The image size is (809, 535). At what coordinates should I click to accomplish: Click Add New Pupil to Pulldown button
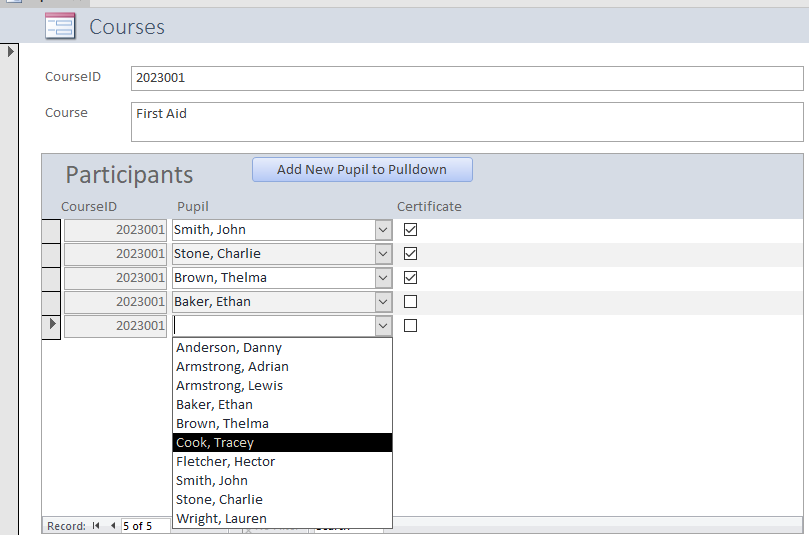click(x=362, y=170)
